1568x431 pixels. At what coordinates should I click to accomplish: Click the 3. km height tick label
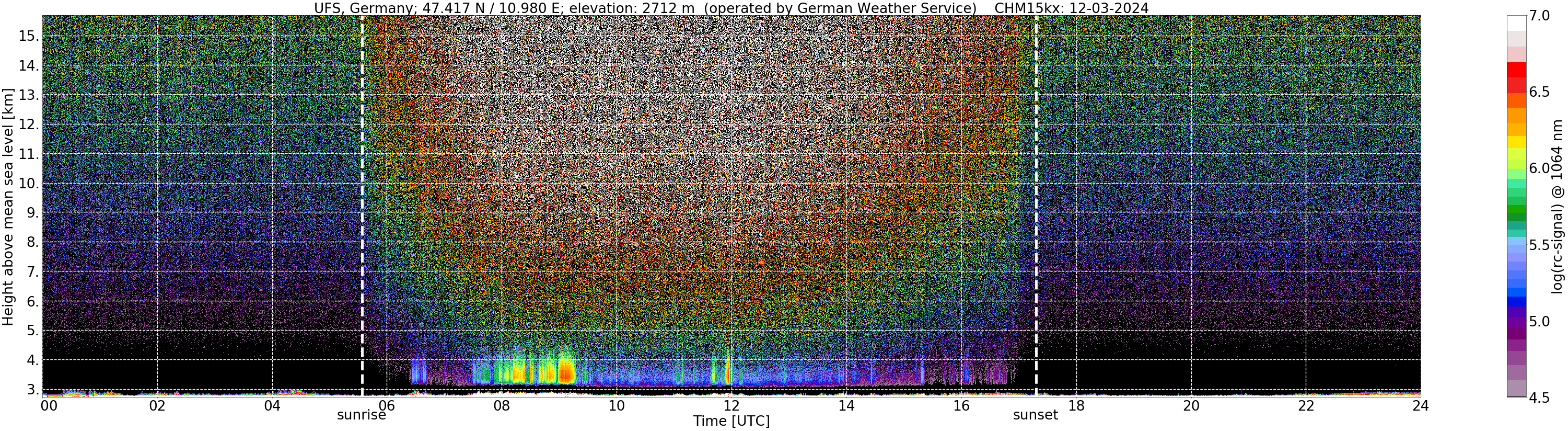coord(33,389)
